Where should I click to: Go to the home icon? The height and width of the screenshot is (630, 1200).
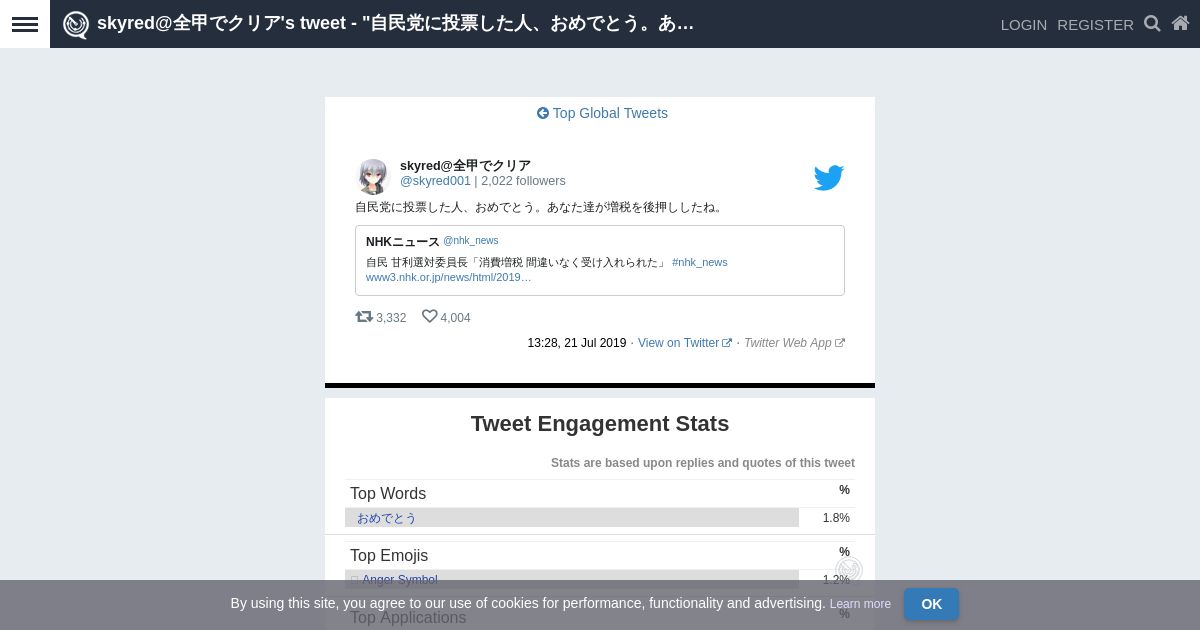coord(1180,23)
